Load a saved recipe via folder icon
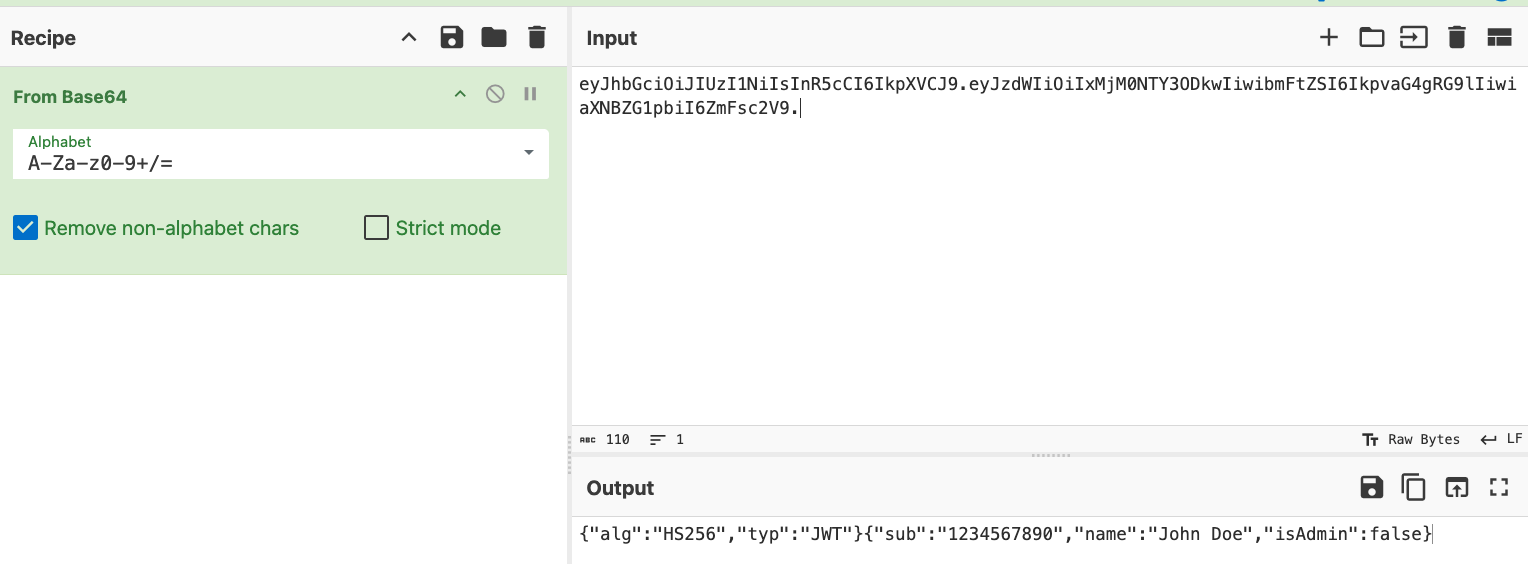This screenshot has width=1528, height=564. coord(494,38)
